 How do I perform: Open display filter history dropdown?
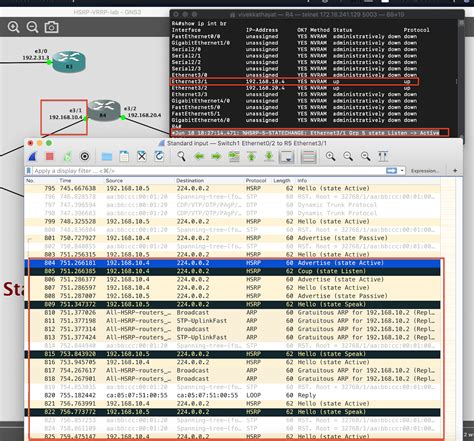click(x=402, y=171)
